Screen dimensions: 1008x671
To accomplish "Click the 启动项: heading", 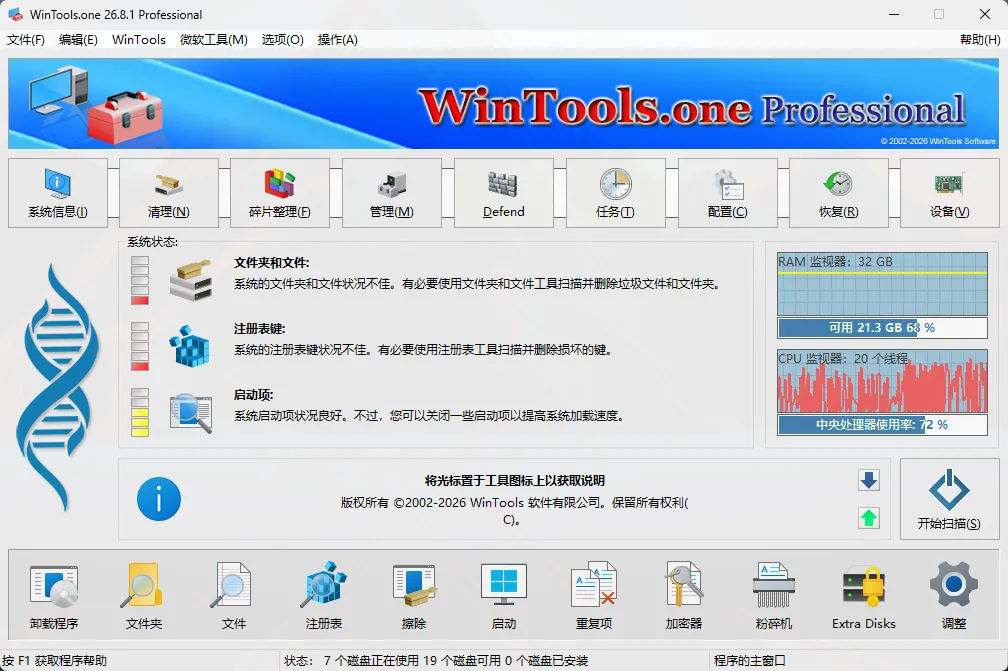I will click(x=253, y=395).
